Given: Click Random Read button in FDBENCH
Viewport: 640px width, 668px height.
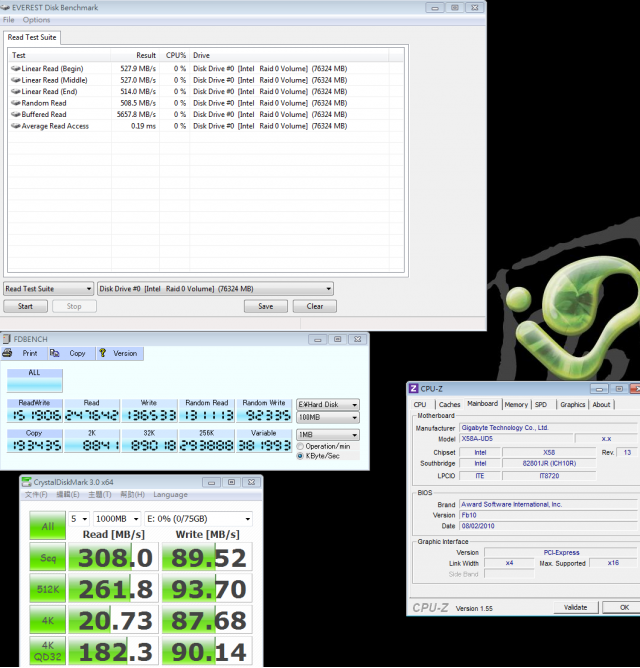Looking at the screenshot, I should [x=207, y=411].
